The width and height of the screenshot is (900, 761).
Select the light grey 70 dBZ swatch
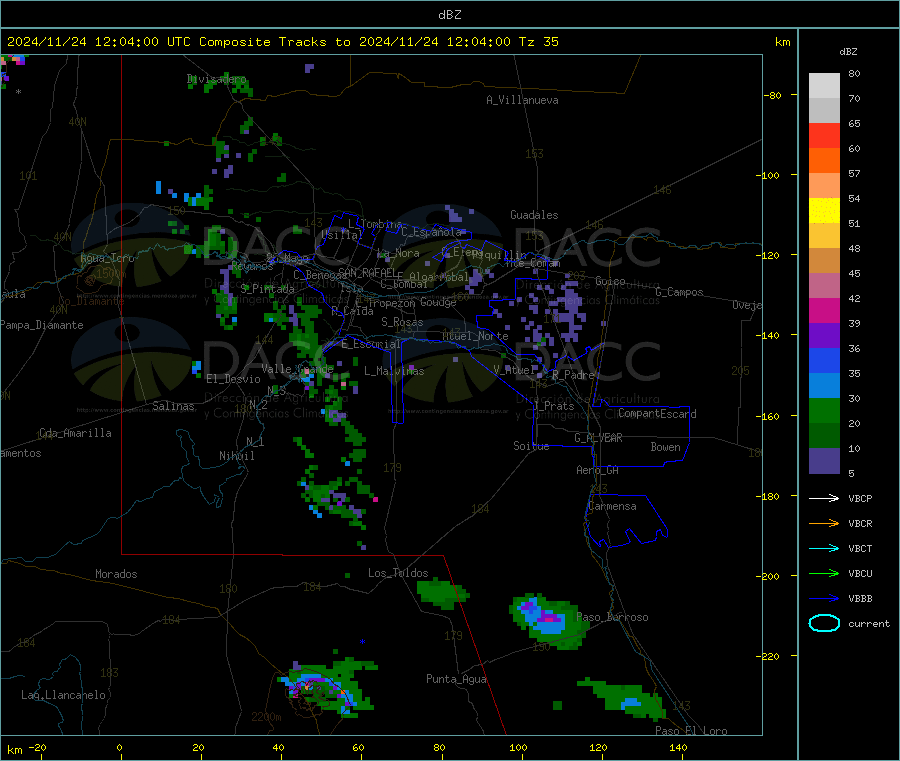coord(824,86)
